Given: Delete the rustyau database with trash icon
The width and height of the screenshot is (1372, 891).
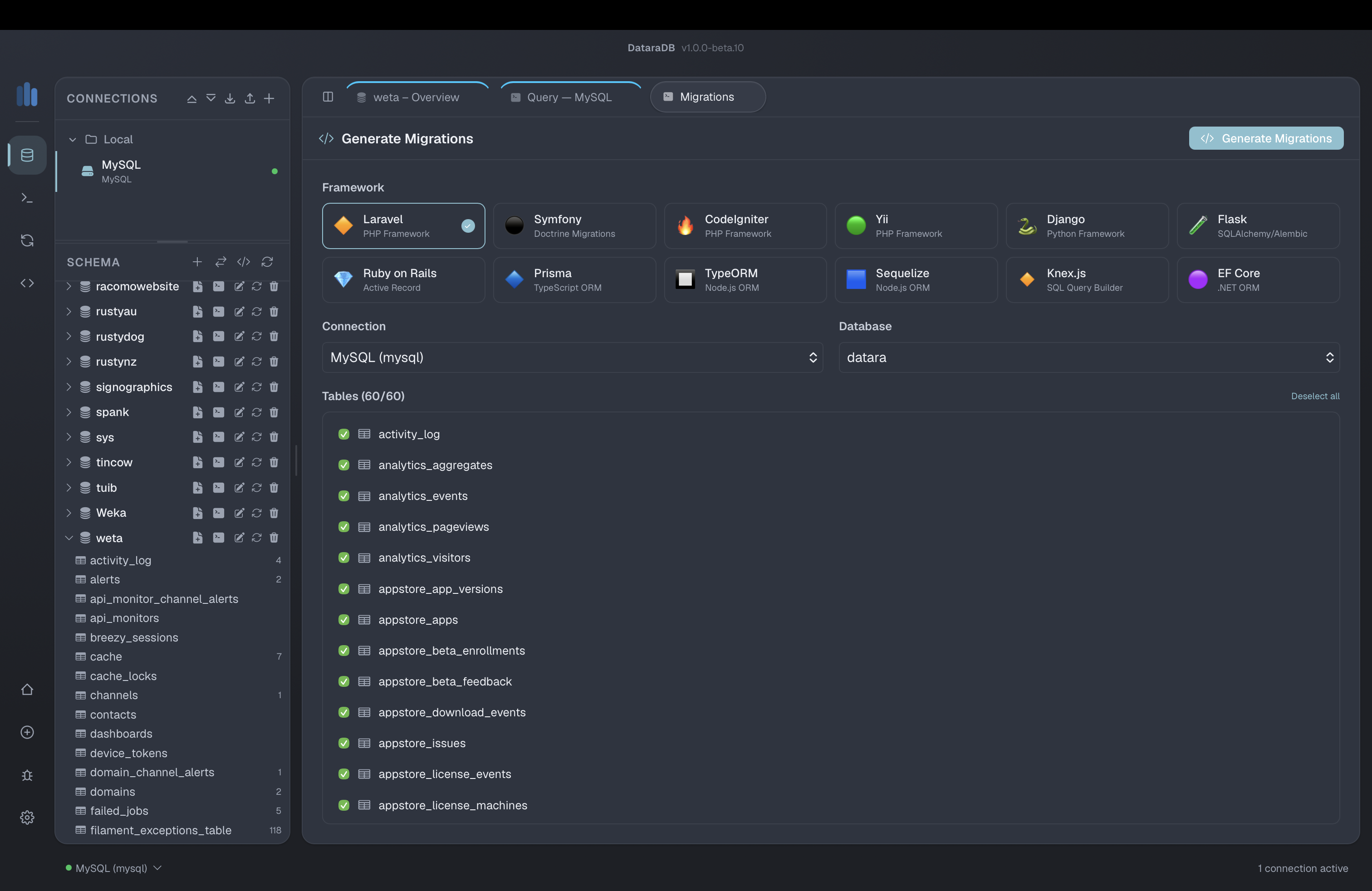Looking at the screenshot, I should pos(274,312).
